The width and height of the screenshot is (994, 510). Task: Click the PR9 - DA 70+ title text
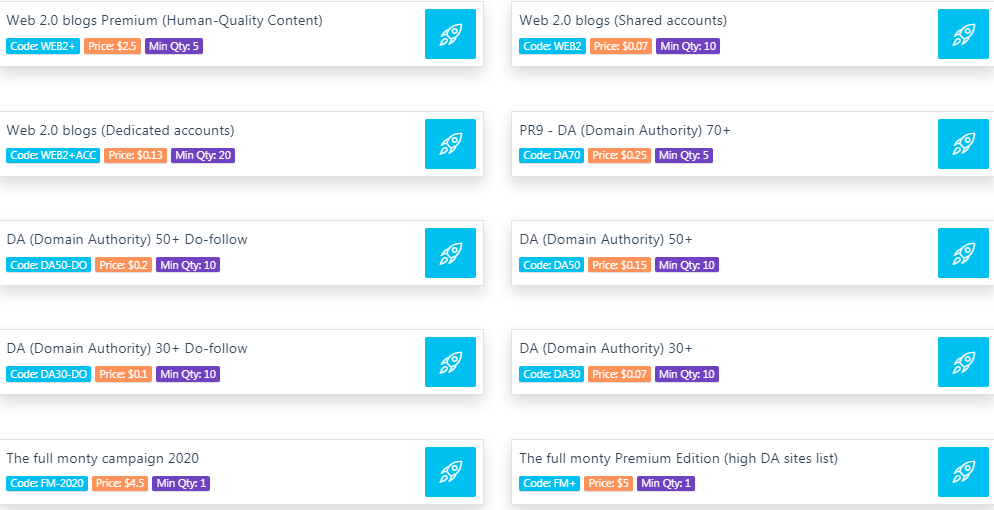[x=624, y=131]
